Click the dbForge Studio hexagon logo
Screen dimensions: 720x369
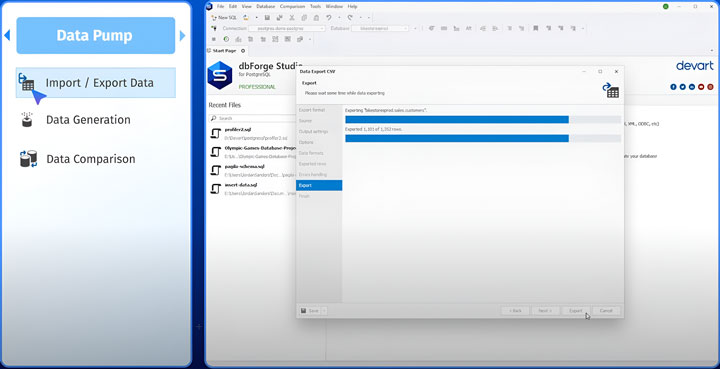220,75
